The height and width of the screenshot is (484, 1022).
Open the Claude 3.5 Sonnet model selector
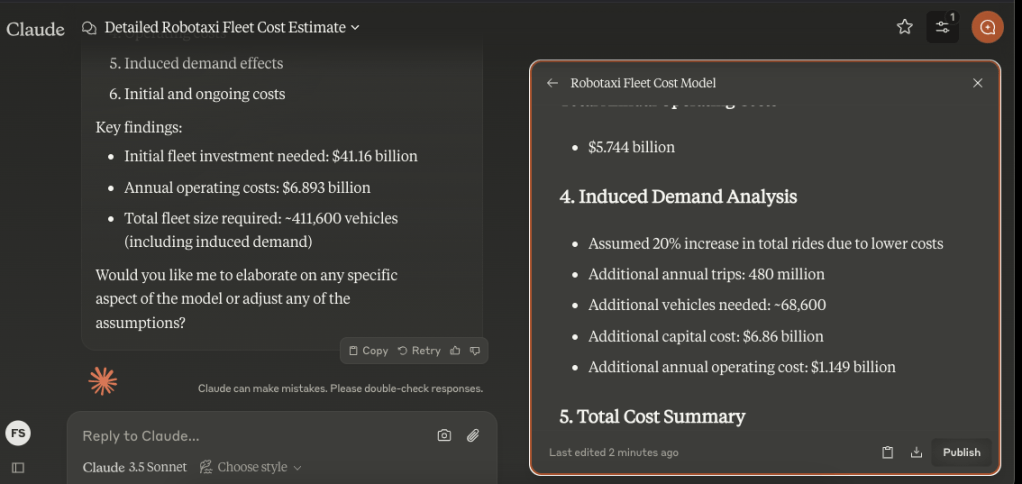click(135, 467)
